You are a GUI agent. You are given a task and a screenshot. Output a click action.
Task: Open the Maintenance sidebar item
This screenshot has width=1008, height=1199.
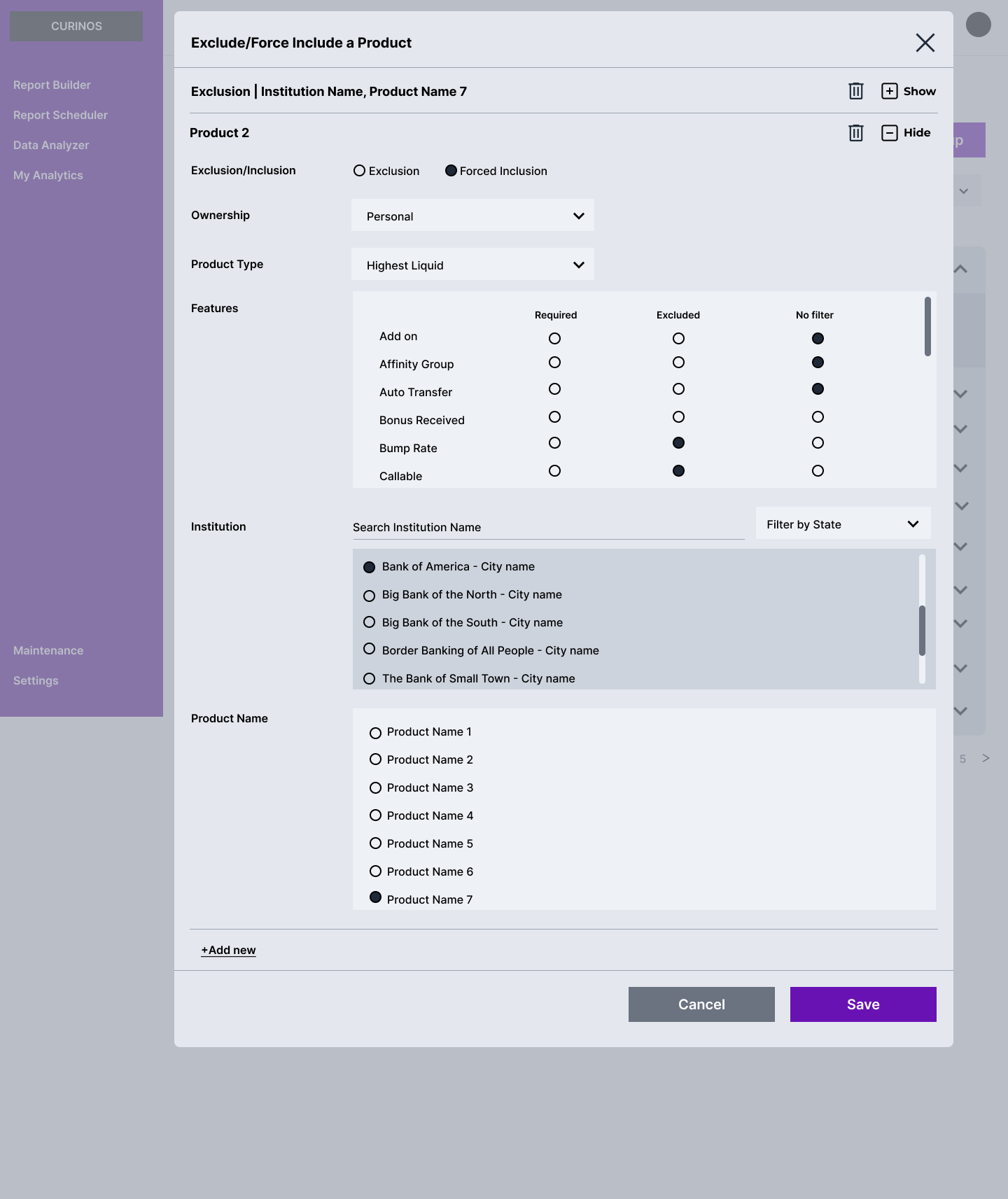coord(48,650)
